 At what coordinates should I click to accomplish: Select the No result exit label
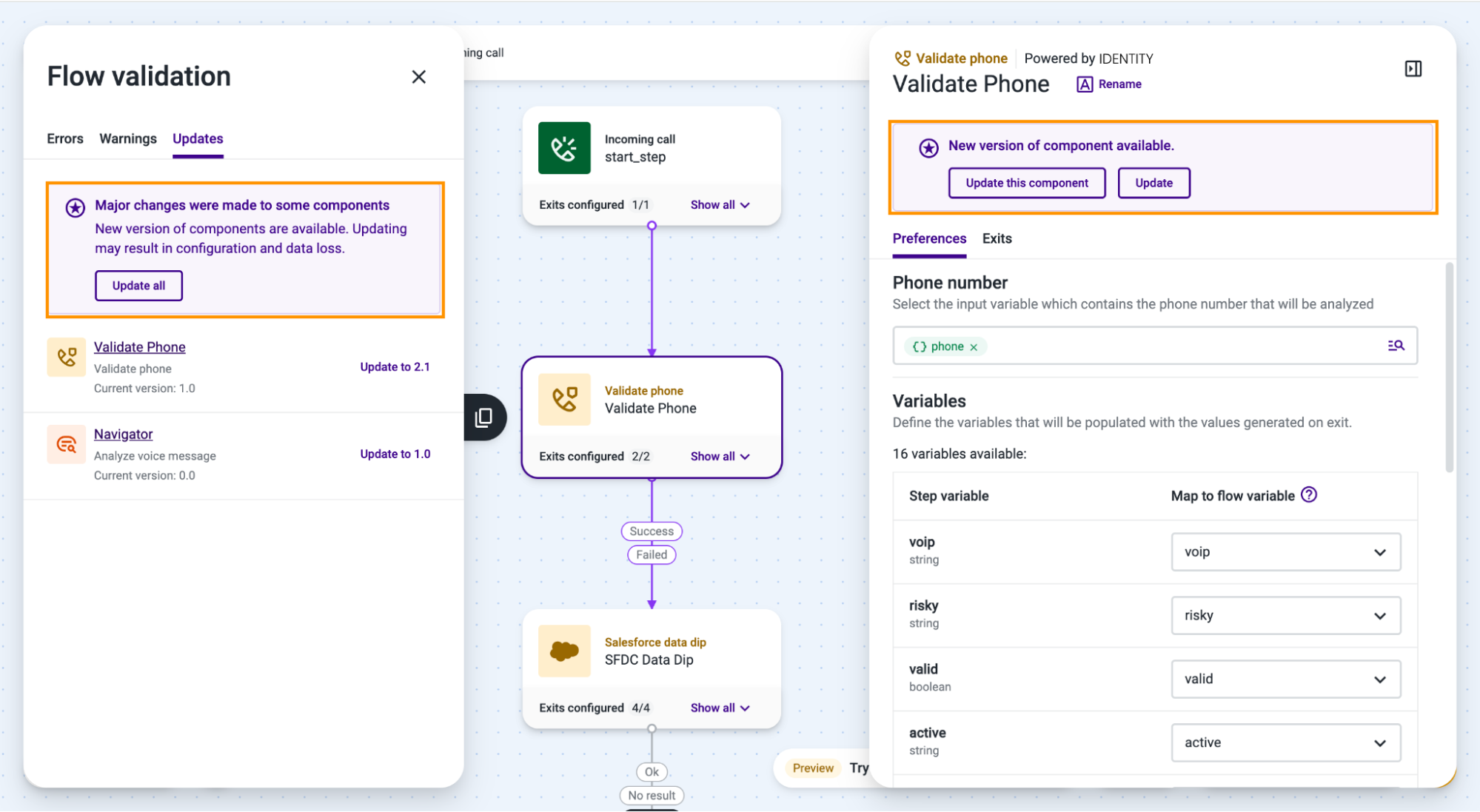pos(652,796)
